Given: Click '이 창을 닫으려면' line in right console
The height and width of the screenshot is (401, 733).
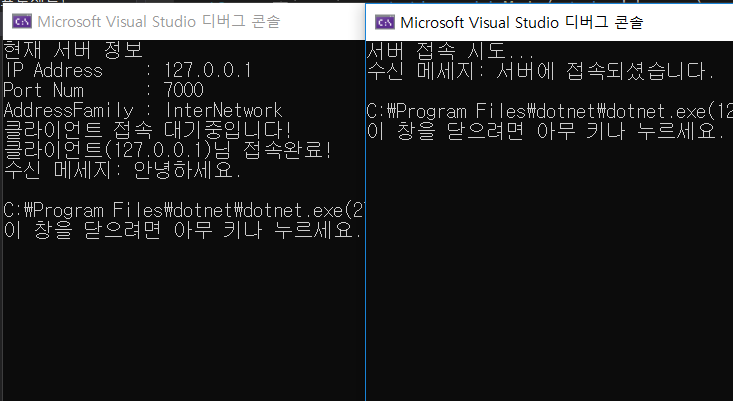Looking at the screenshot, I should [546, 131].
